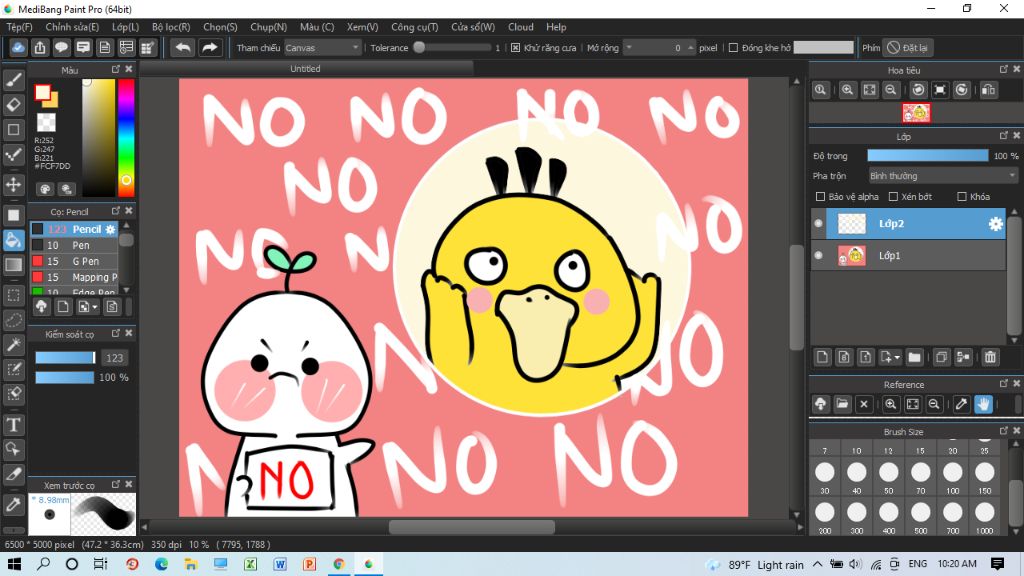This screenshot has height=576, width=1024.
Task: Show hidden system tray icons chevron
Action: coord(818,564)
